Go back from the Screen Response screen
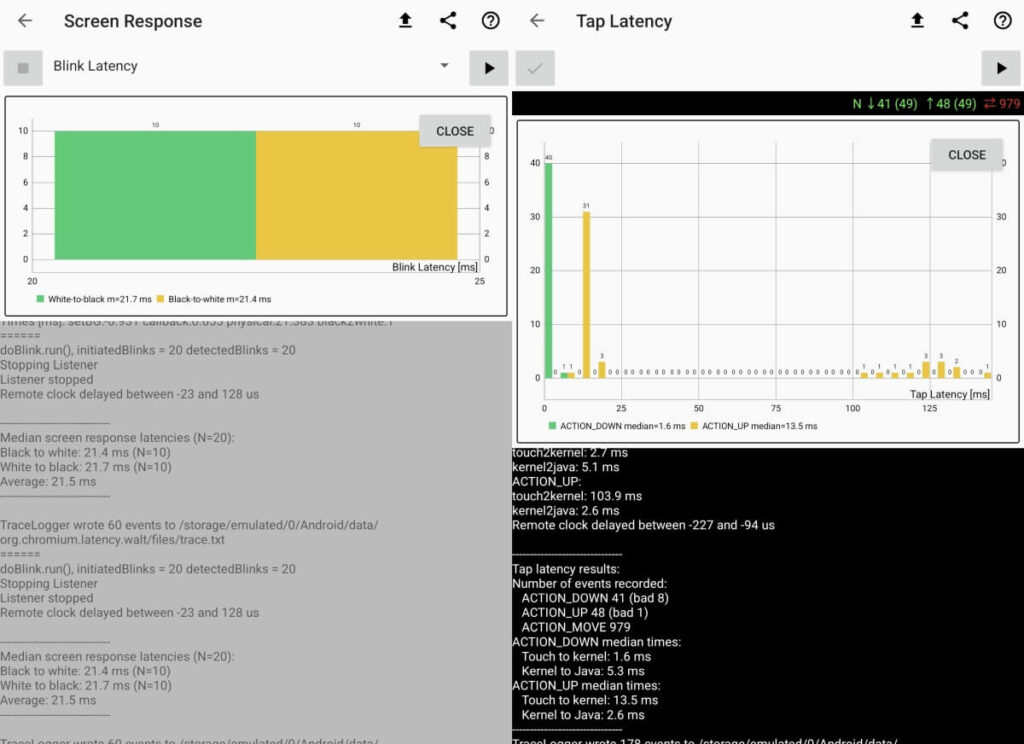Viewport: 1024px width, 744px height. tap(25, 21)
